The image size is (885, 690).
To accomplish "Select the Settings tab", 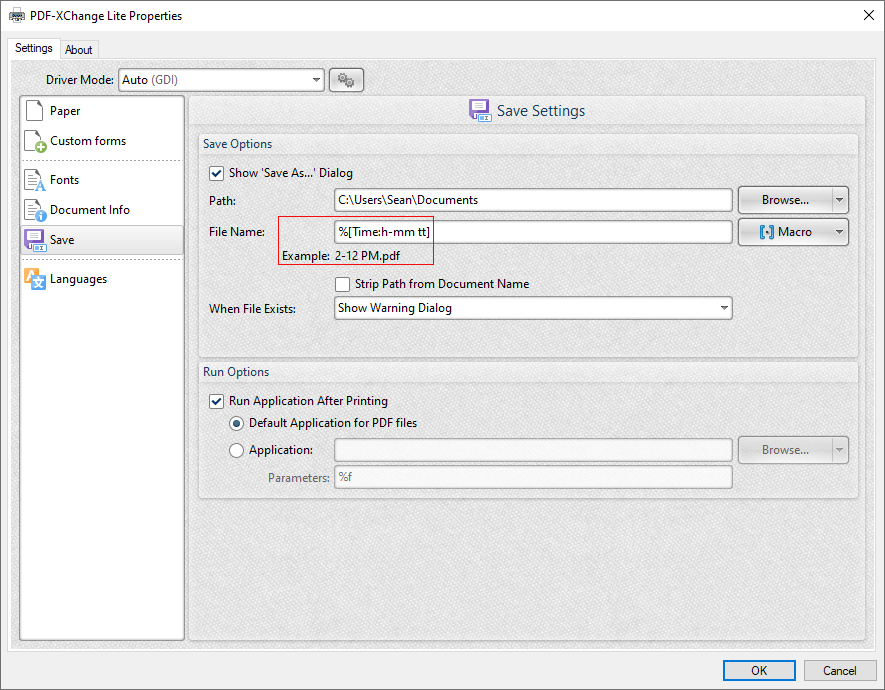I will (x=33, y=47).
